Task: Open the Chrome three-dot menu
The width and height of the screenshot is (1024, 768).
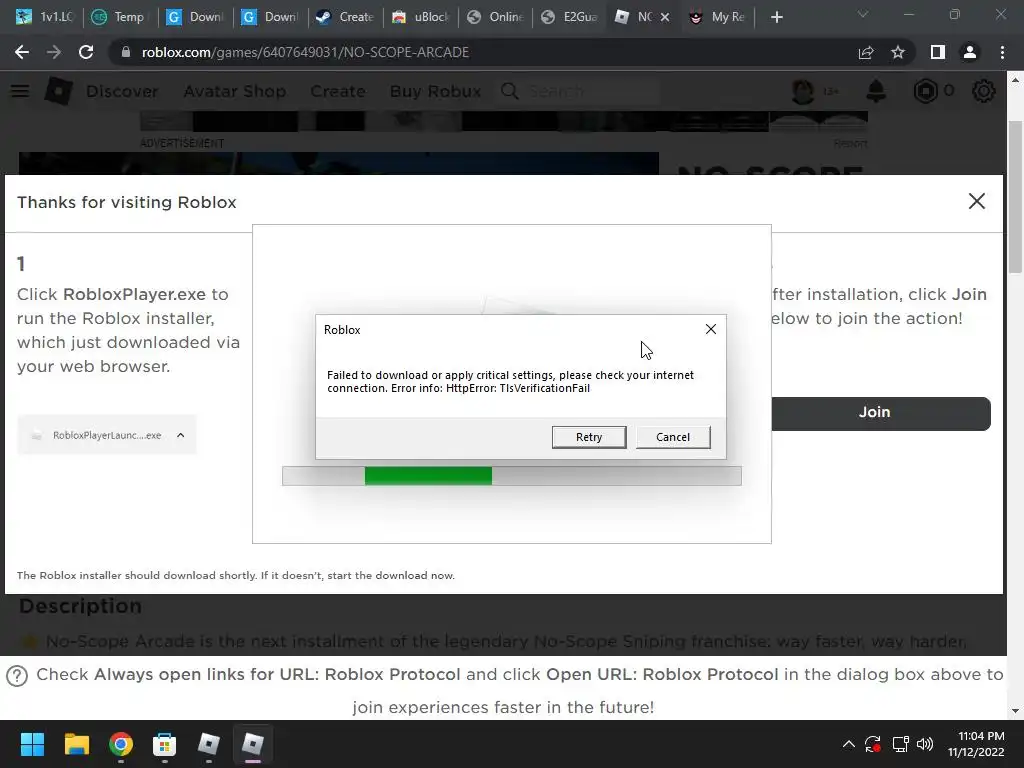Action: (x=1002, y=52)
